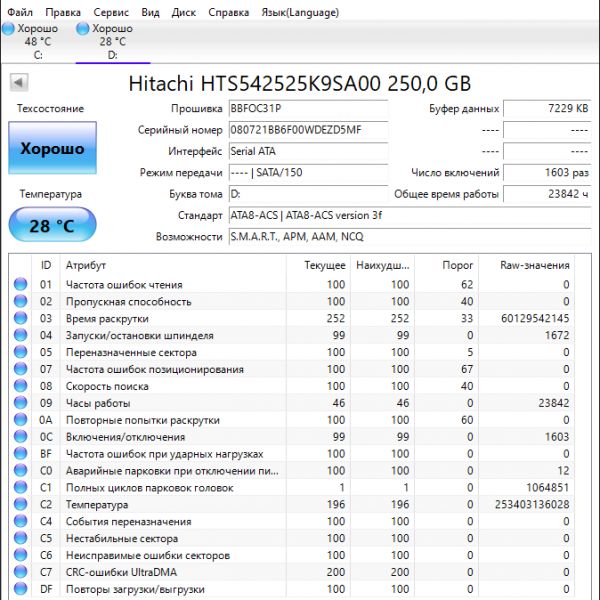
Task: Click raw value 12 in row C0
Action: [563, 471]
